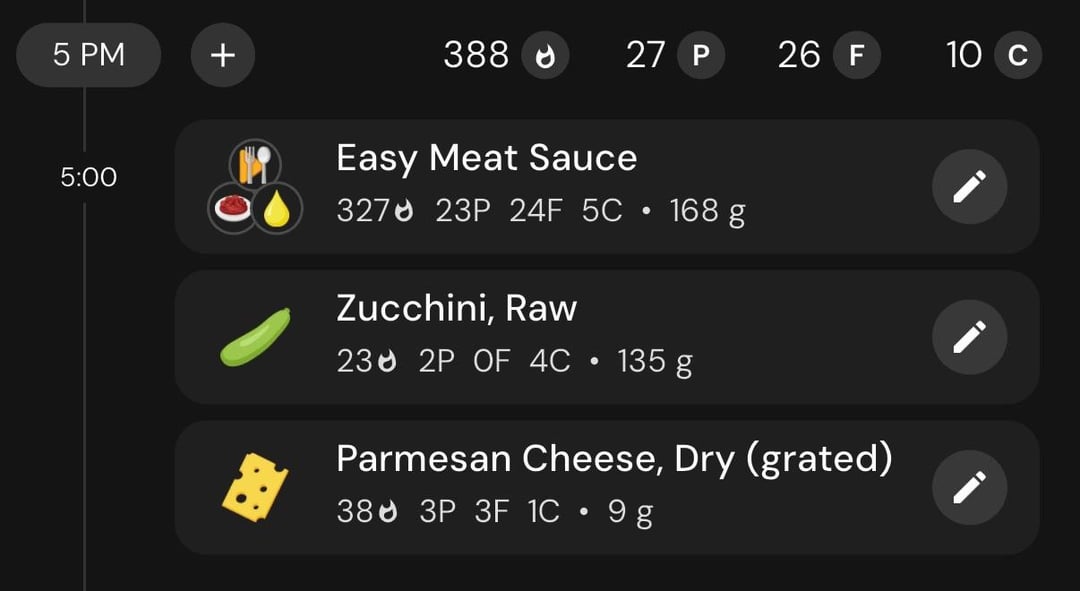Select the 5 PM time pill
Viewport: 1080px width, 591px height.
point(89,55)
